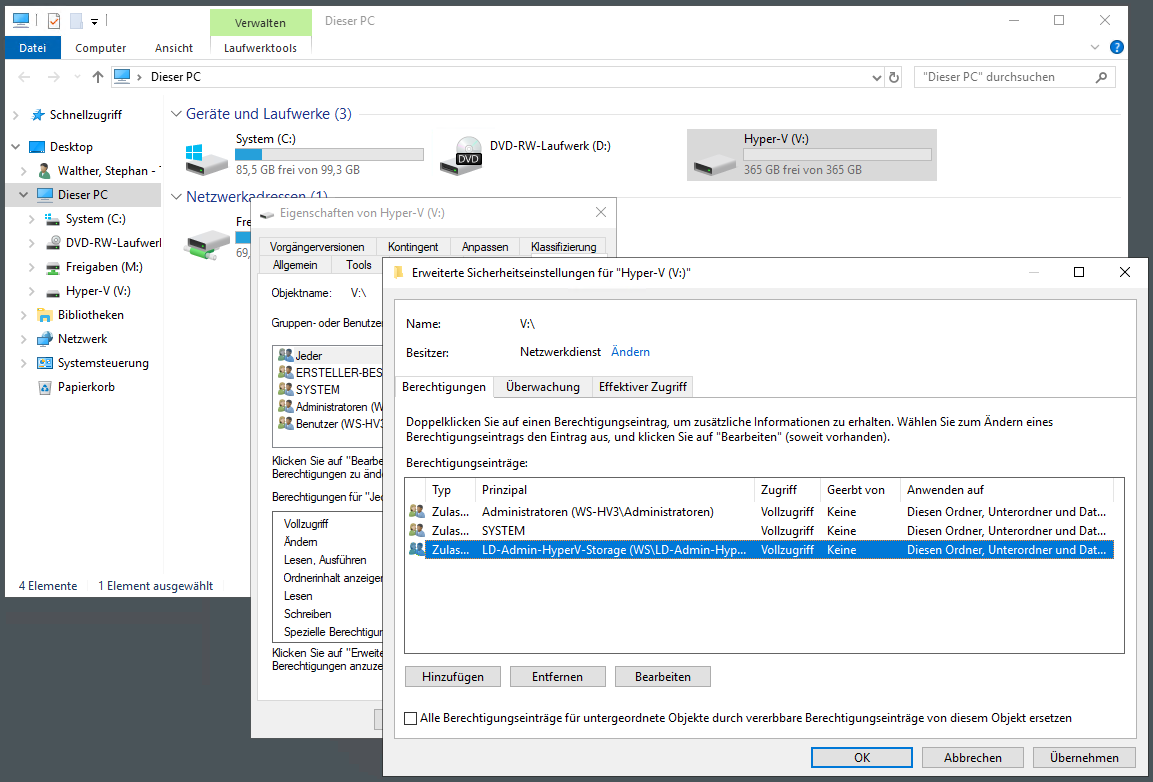Click new folder icon in quick access toolbar

[76, 21]
